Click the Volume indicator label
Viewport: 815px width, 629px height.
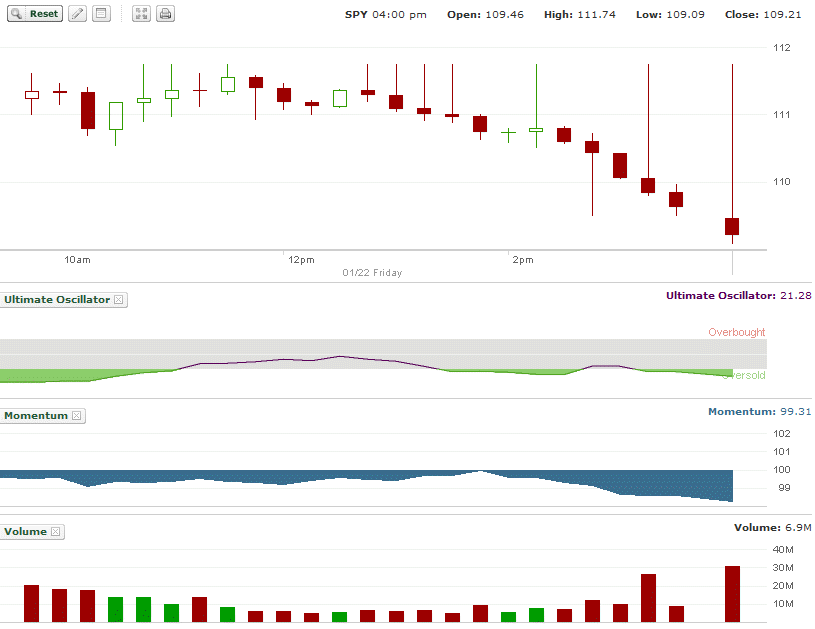(25, 532)
